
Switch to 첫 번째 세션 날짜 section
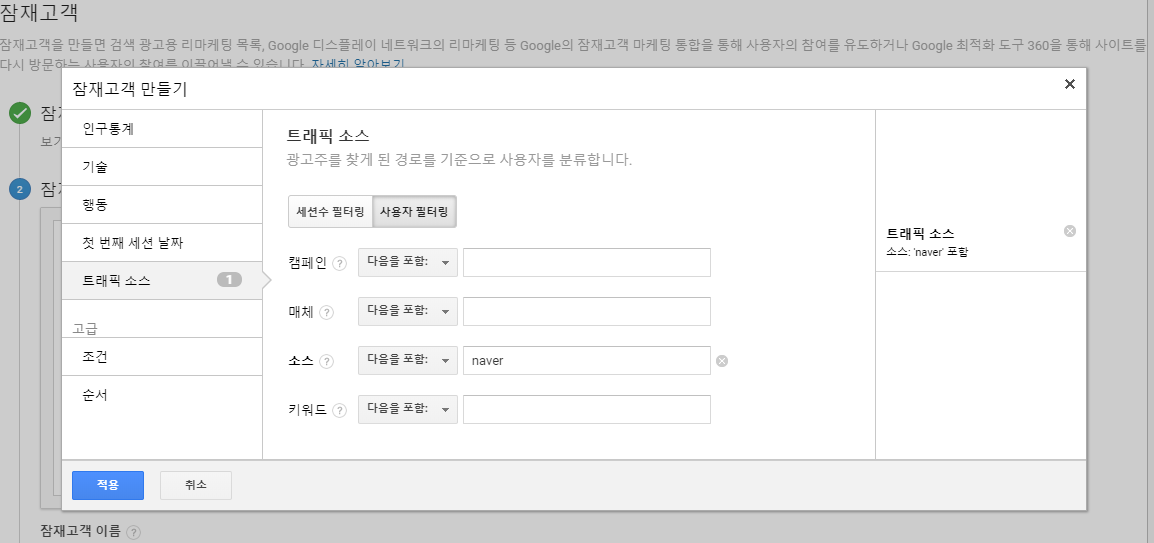tap(162, 243)
